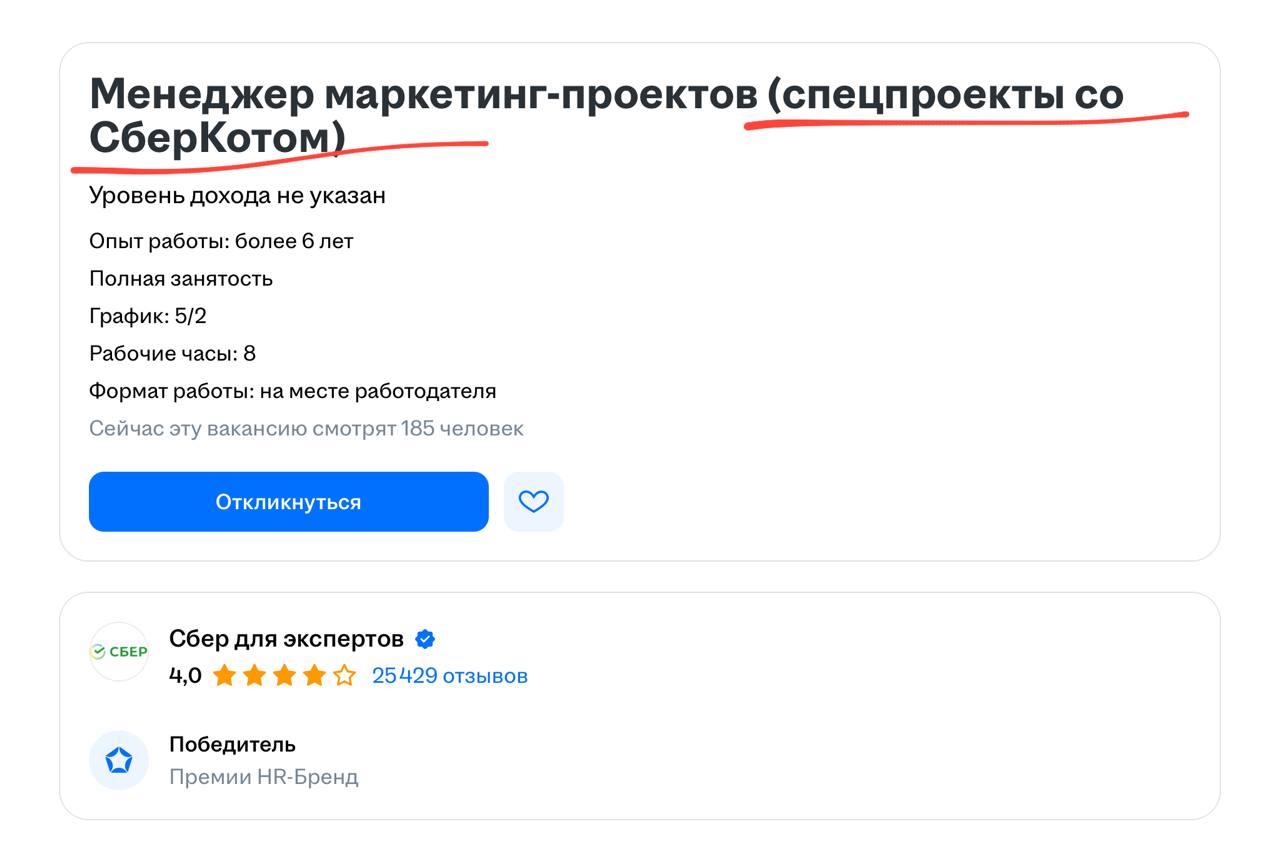Click the 4,0 rating number

185,676
